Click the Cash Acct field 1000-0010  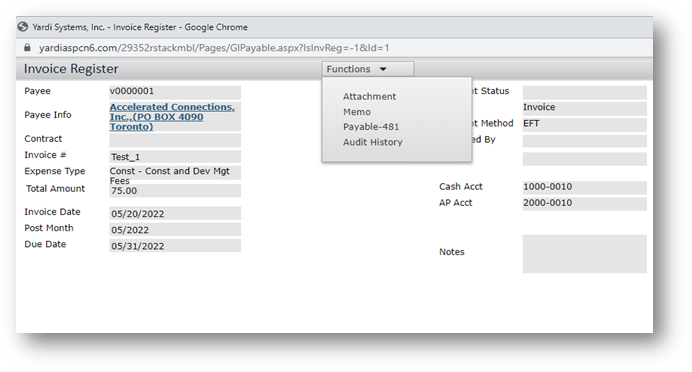pos(584,187)
